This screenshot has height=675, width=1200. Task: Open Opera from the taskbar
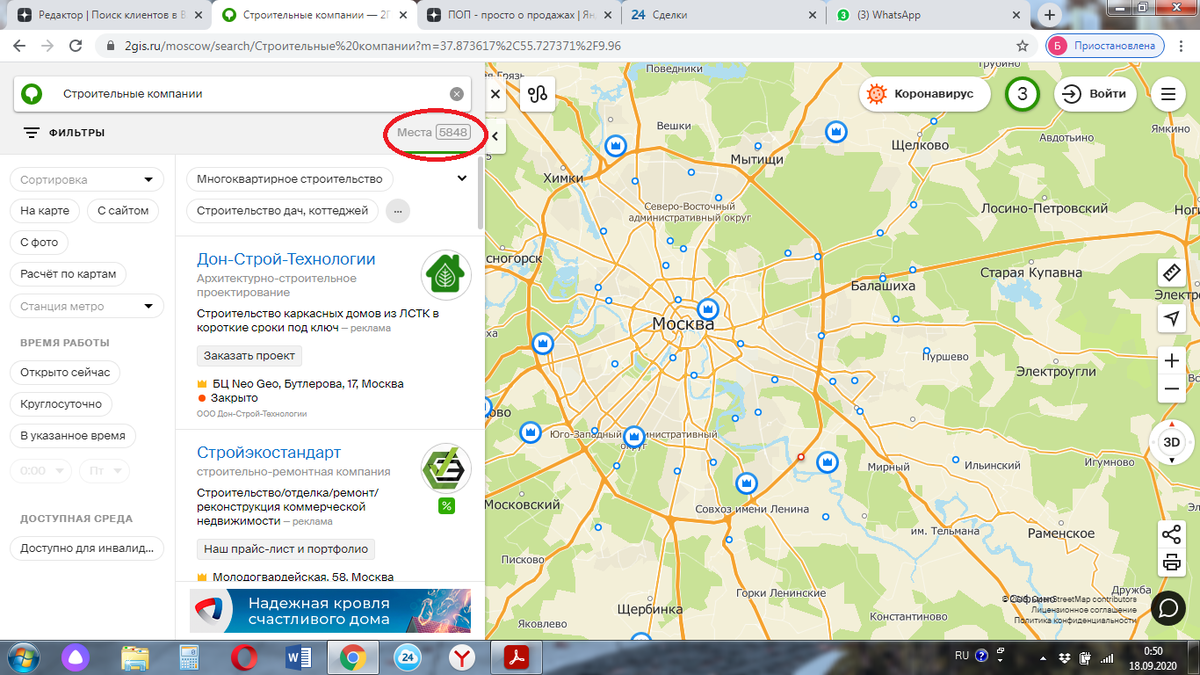pyautogui.click(x=245, y=657)
